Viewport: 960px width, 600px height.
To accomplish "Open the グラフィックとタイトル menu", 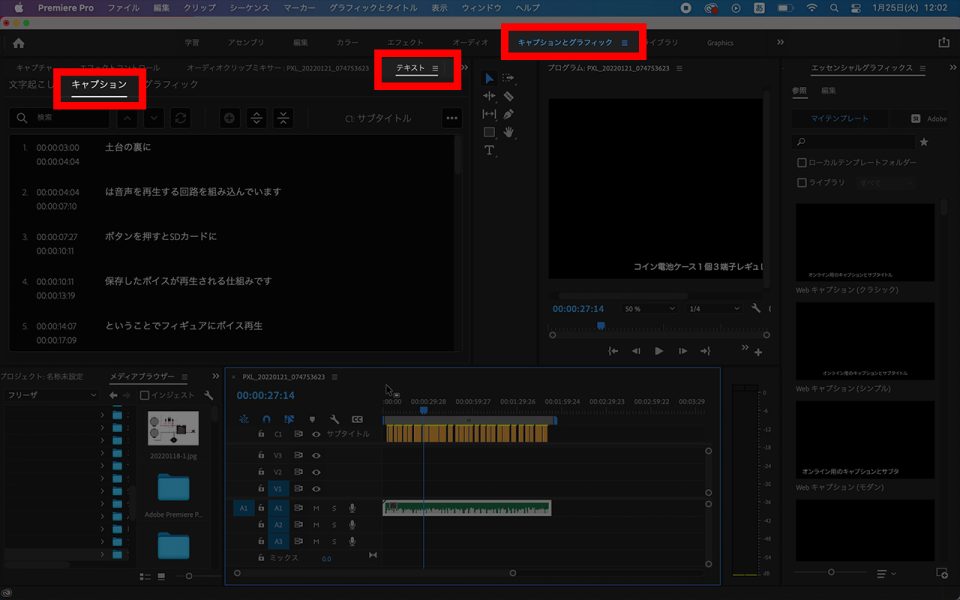I will tap(373, 8).
